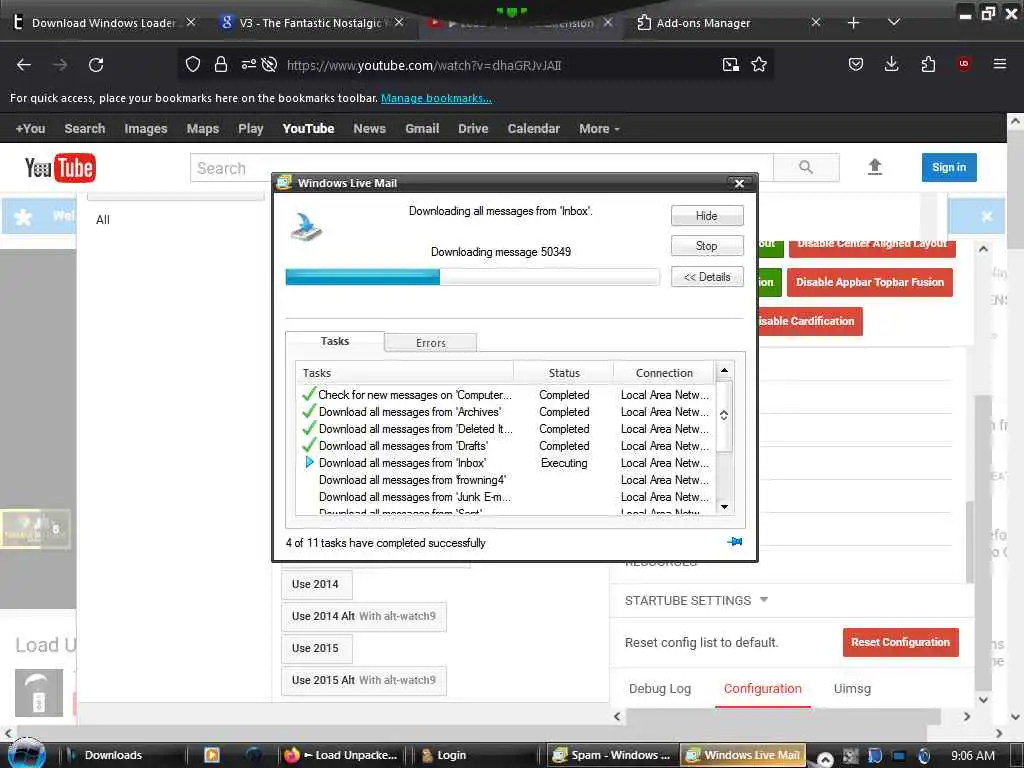Open the Firefox hamburger menu
The height and width of the screenshot is (768, 1024).
999,64
